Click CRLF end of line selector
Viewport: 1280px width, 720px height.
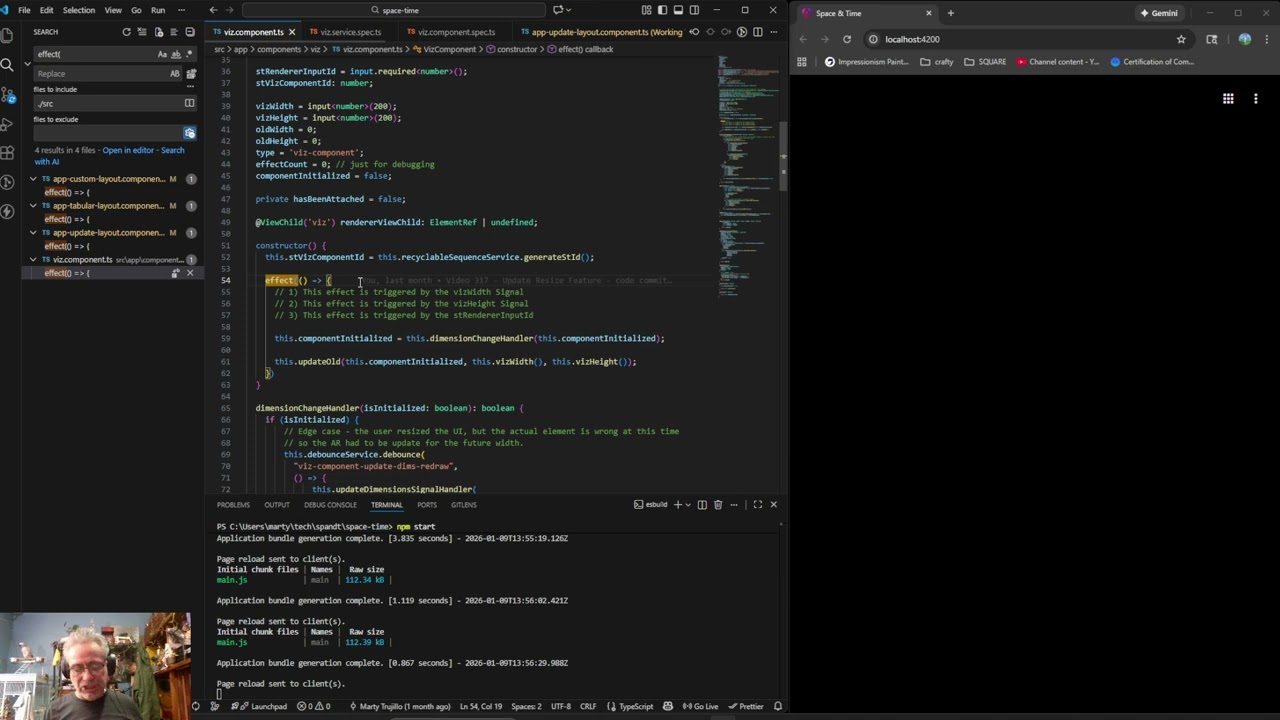[588, 707]
